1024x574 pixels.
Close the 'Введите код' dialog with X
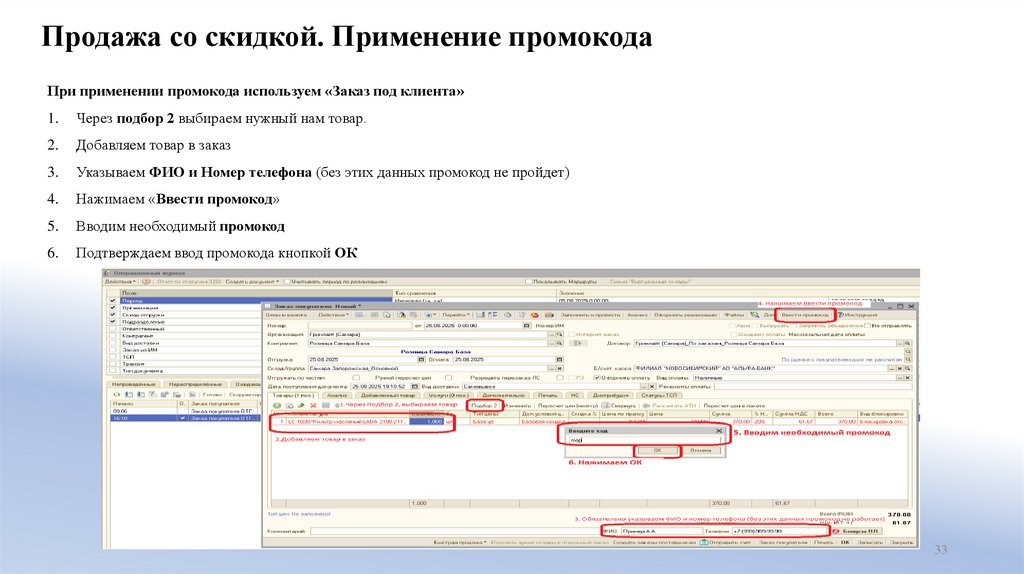(x=719, y=431)
